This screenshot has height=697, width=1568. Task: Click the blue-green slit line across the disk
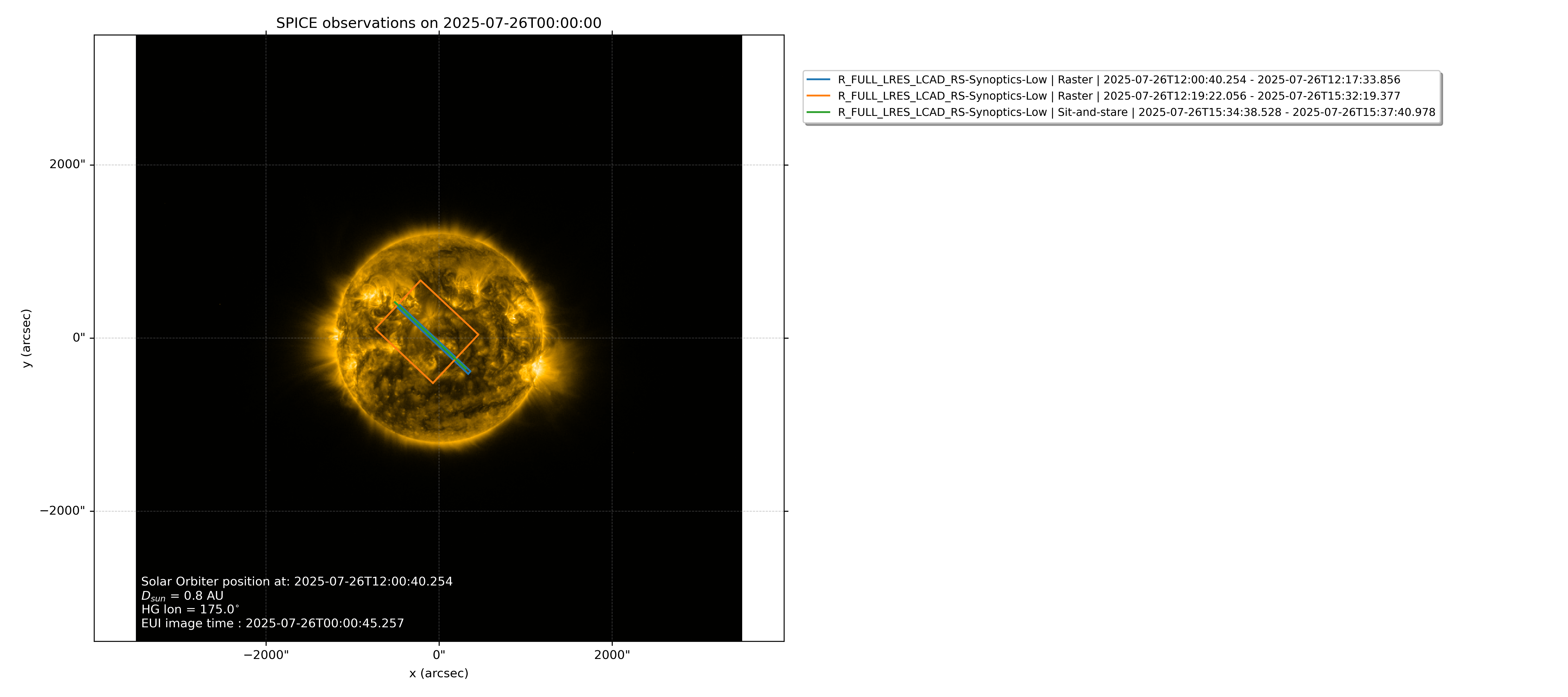(432, 338)
